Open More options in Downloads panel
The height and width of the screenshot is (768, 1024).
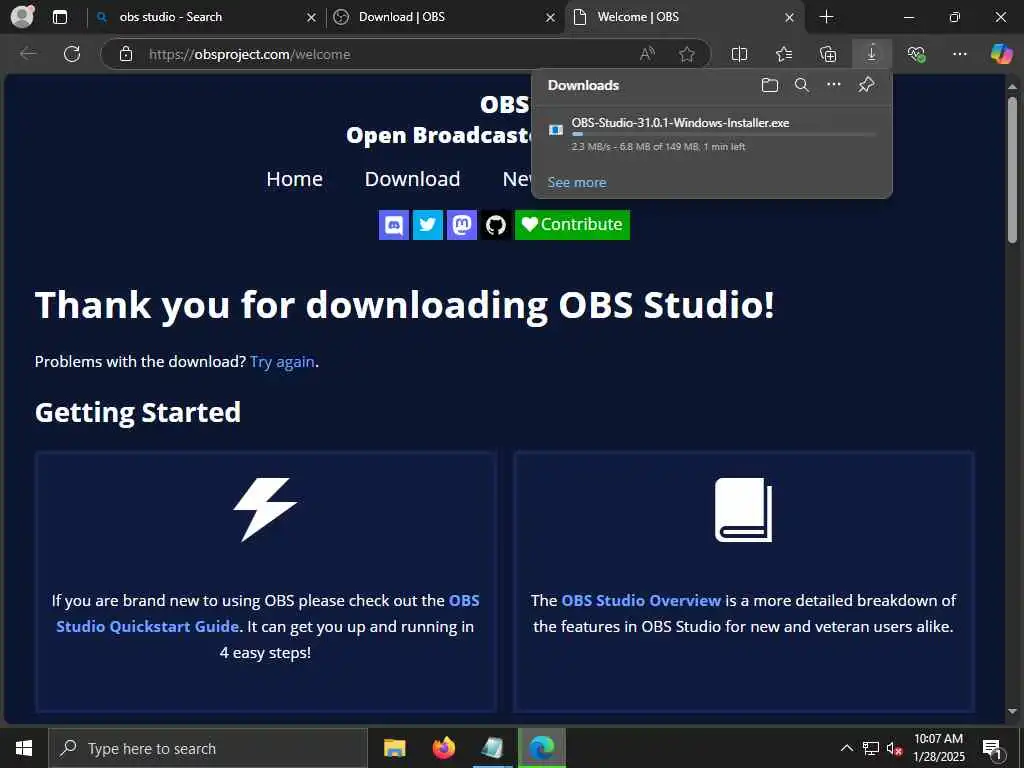click(834, 84)
